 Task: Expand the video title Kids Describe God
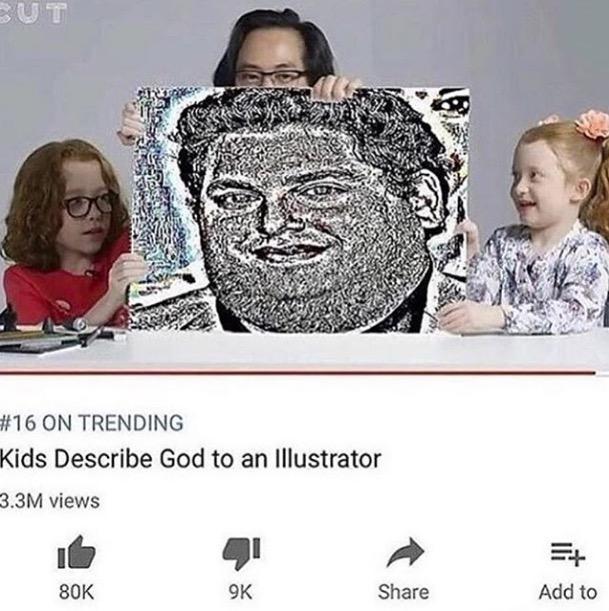(190, 459)
